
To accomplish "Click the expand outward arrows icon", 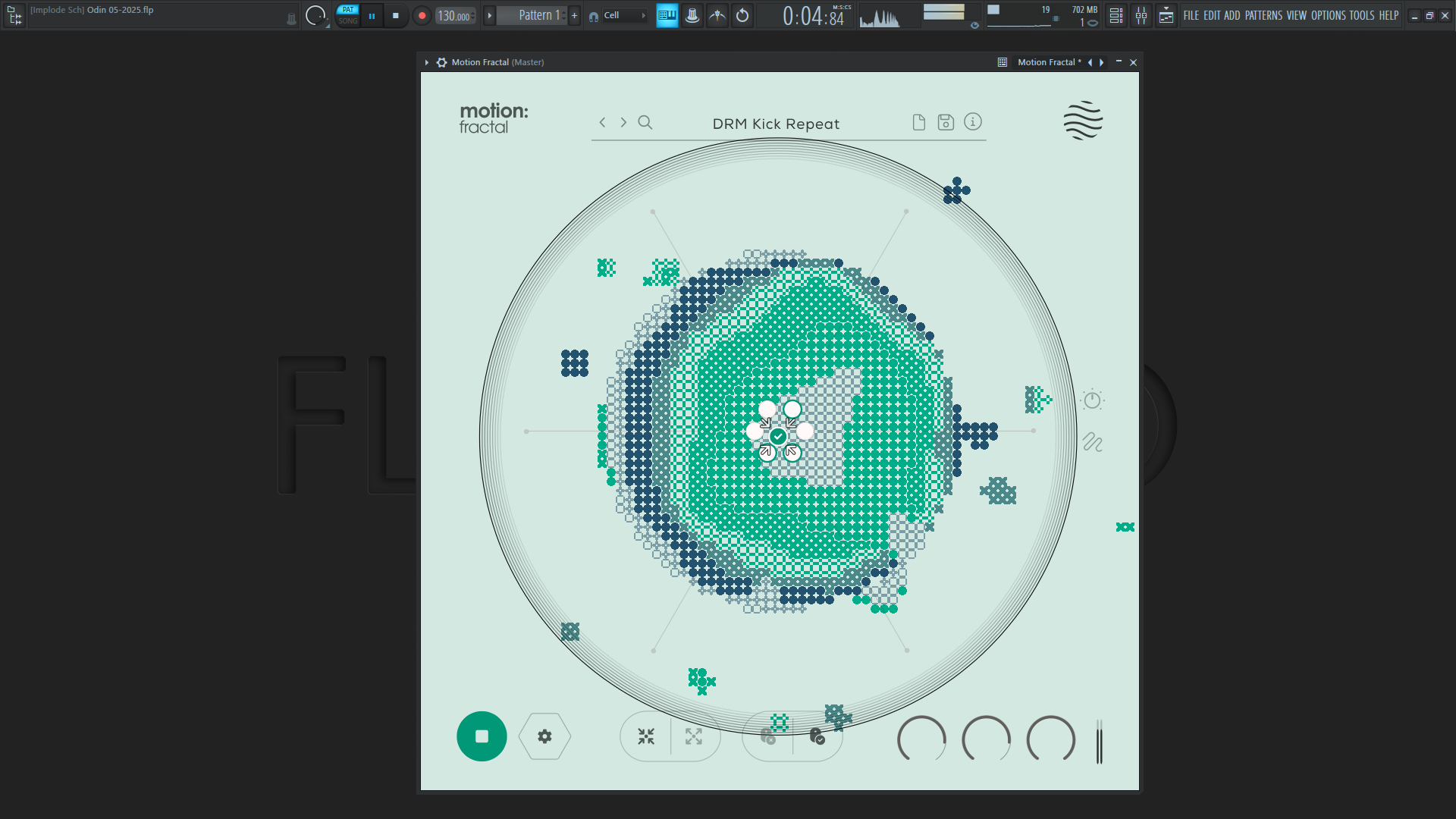I will (694, 736).
